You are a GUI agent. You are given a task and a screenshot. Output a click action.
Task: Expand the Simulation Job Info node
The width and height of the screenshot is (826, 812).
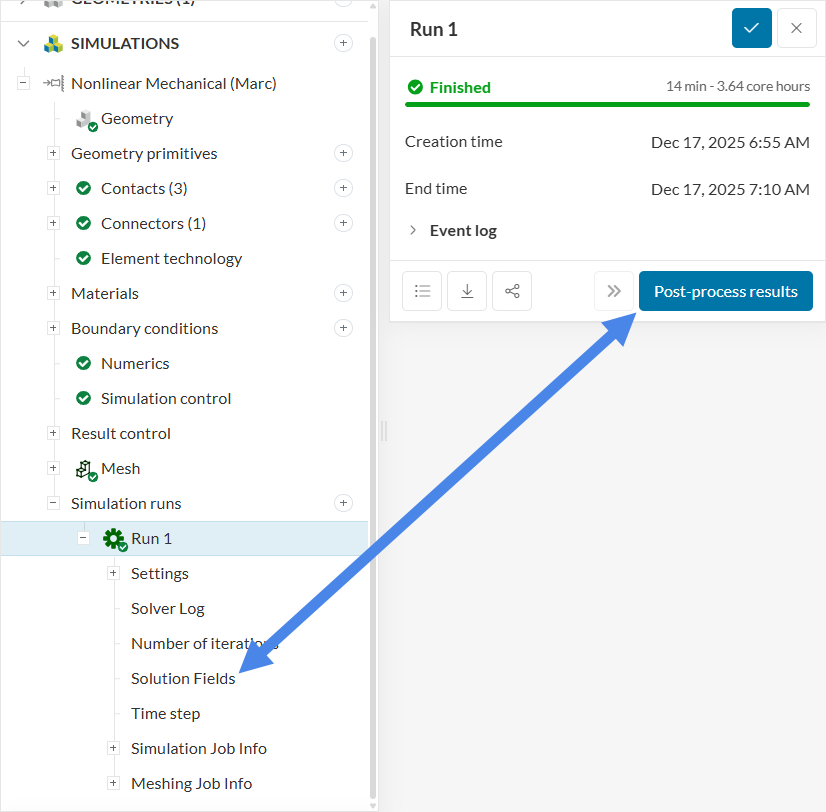pyautogui.click(x=113, y=748)
